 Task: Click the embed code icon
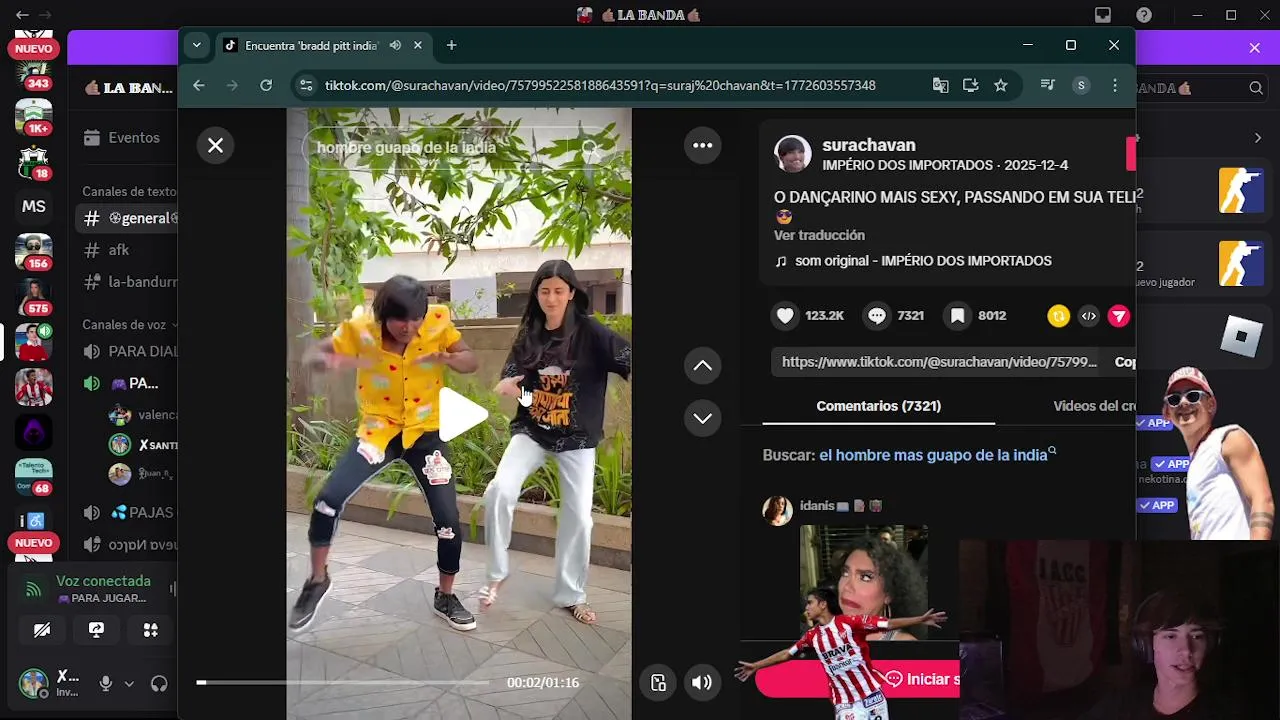click(x=1089, y=316)
